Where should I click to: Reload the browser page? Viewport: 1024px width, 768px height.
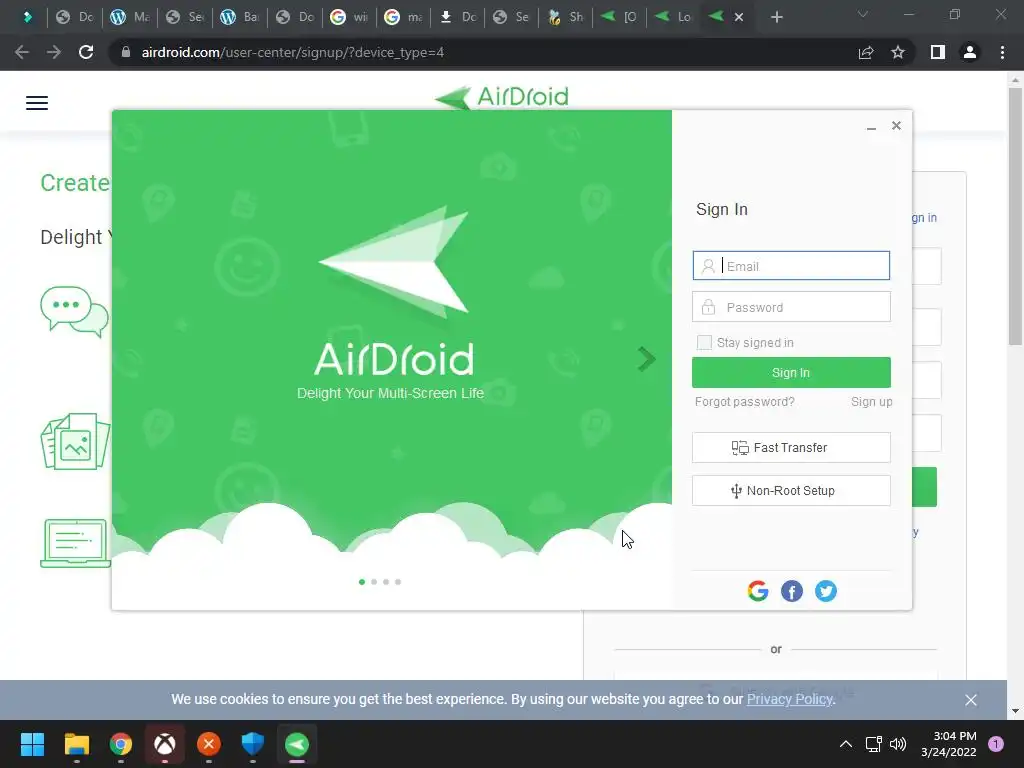86,52
